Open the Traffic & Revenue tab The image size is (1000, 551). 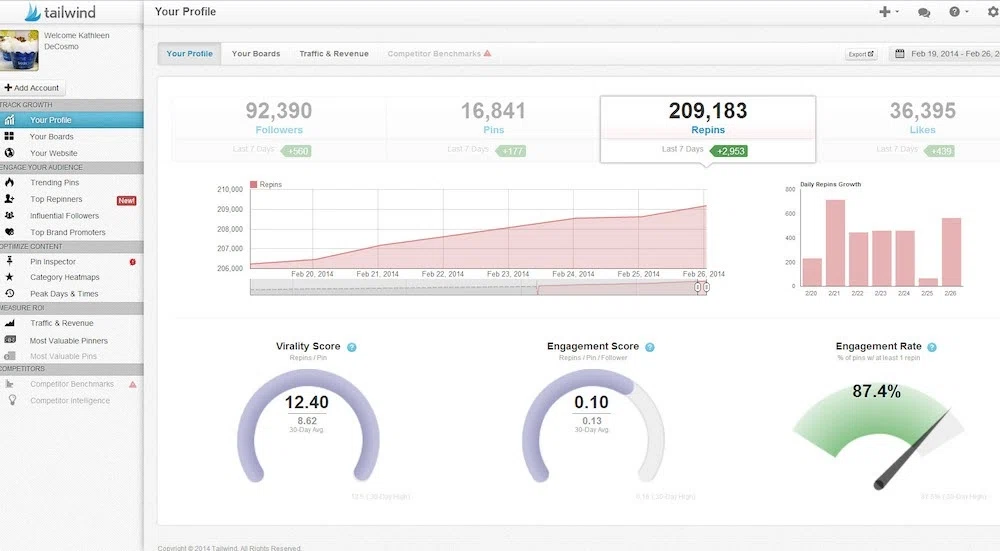334,54
